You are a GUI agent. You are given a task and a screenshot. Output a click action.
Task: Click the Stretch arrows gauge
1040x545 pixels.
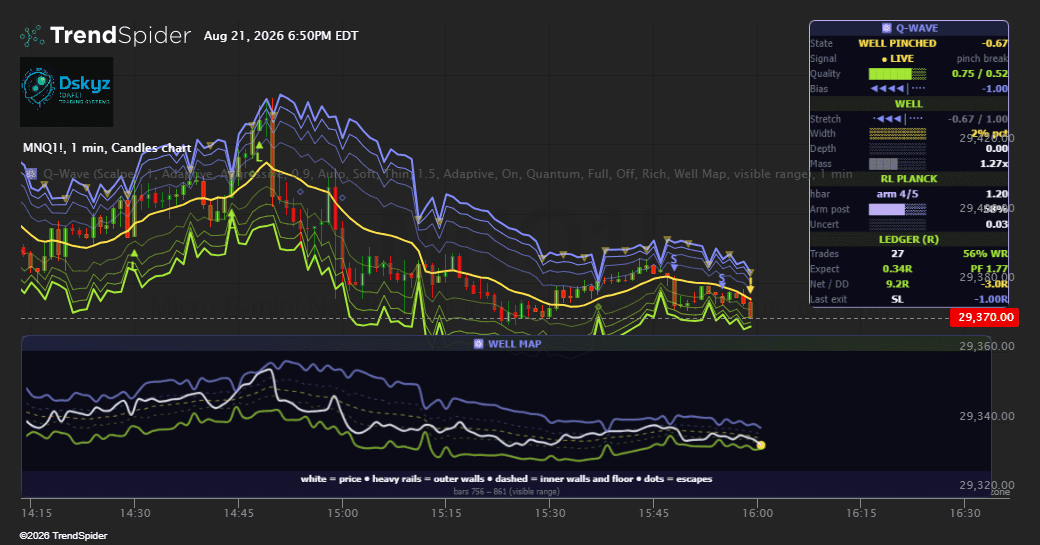click(x=897, y=119)
